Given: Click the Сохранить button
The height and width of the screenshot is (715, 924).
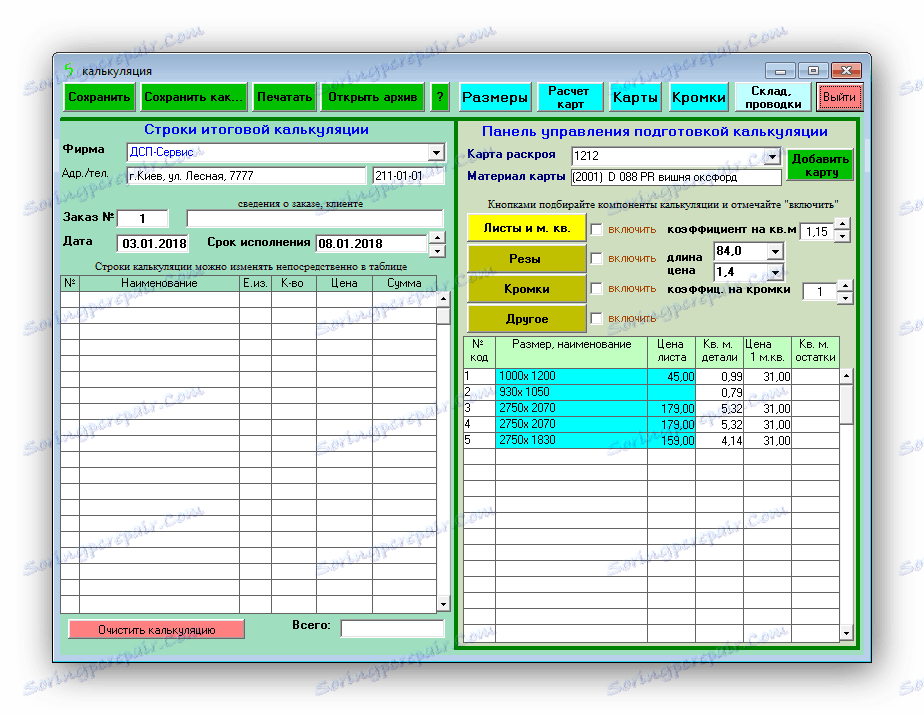Looking at the screenshot, I should [99, 97].
